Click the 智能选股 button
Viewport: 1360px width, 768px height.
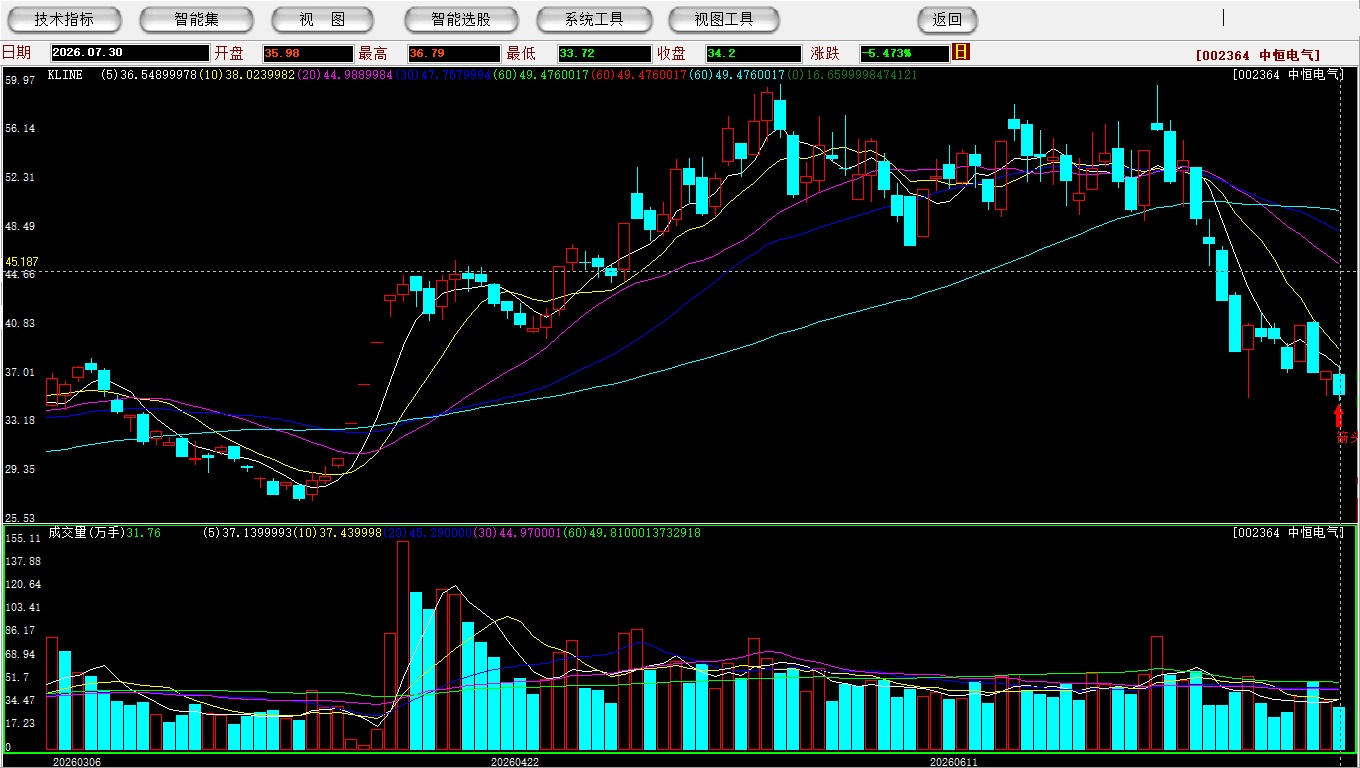pyautogui.click(x=461, y=19)
